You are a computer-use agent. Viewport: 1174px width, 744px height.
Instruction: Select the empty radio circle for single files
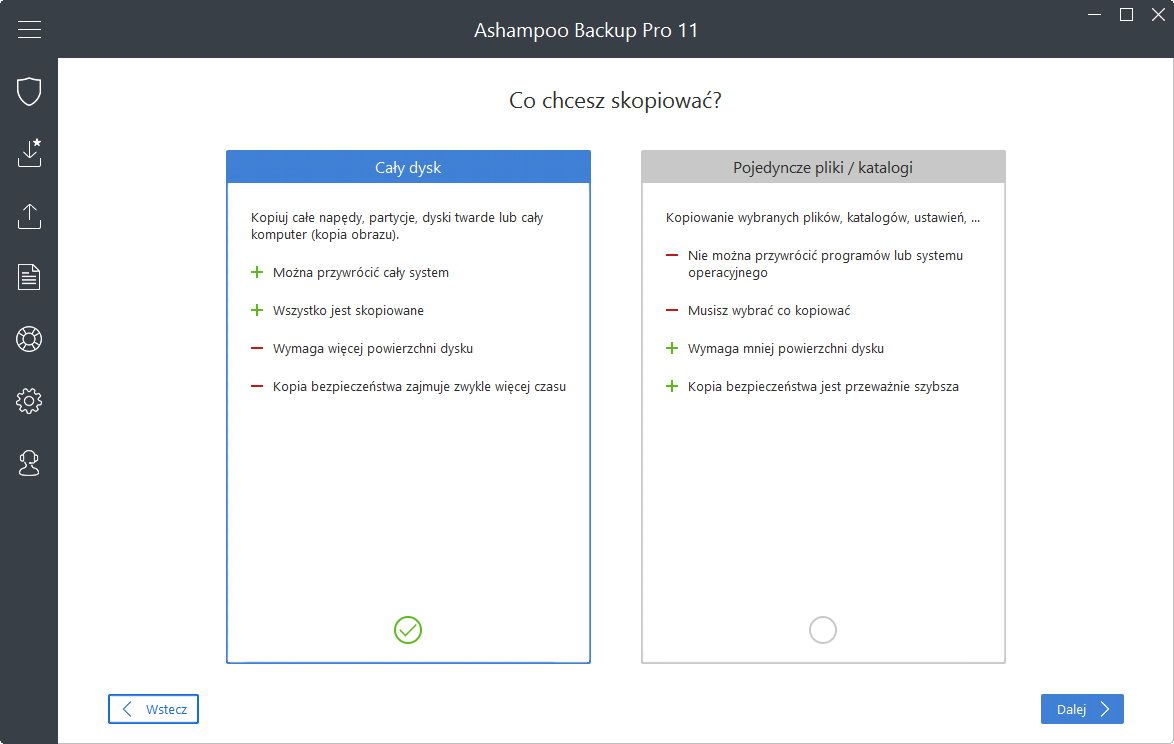tap(823, 630)
